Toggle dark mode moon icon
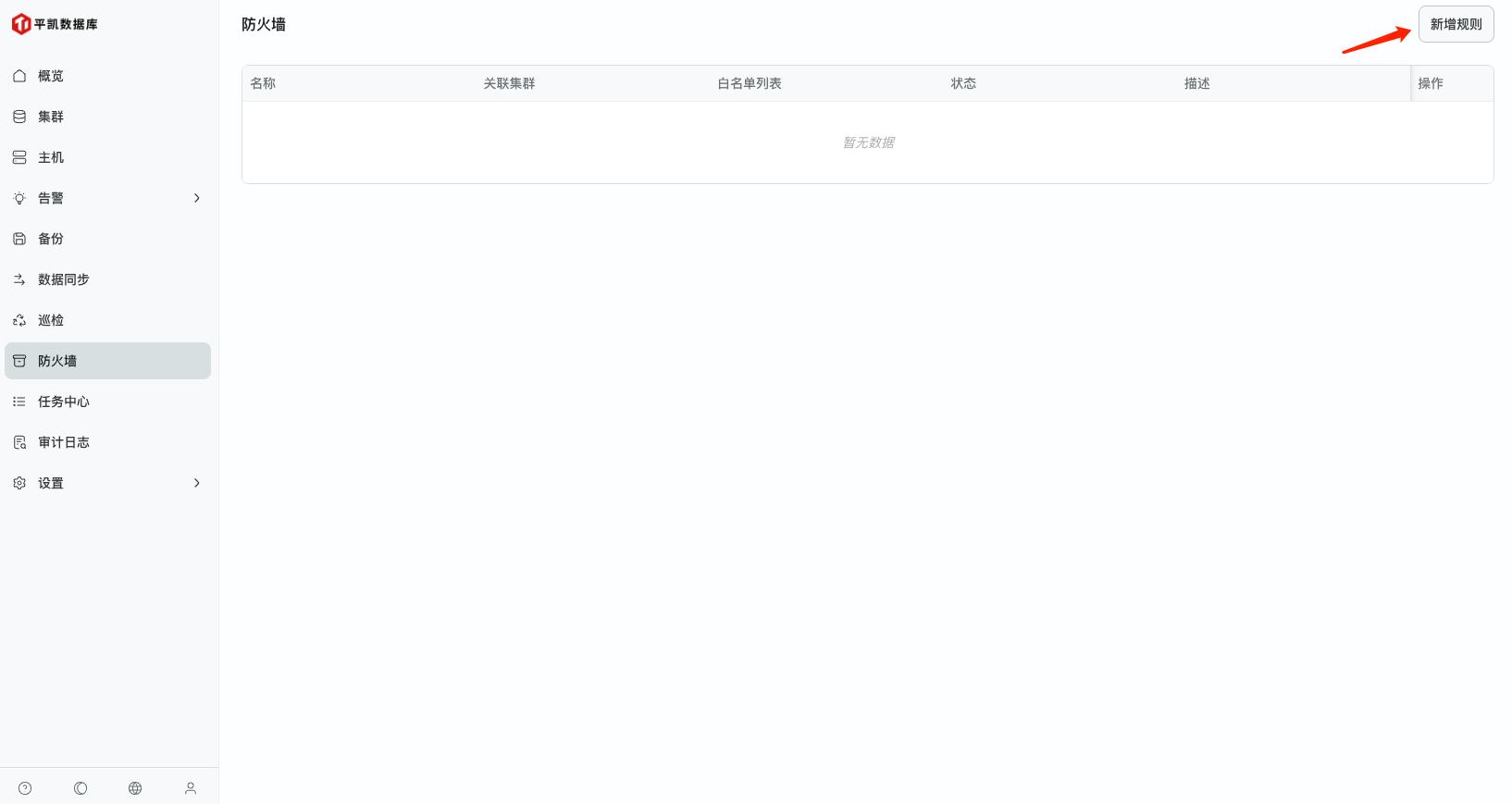This screenshot has height=804, width=1512. [81, 788]
